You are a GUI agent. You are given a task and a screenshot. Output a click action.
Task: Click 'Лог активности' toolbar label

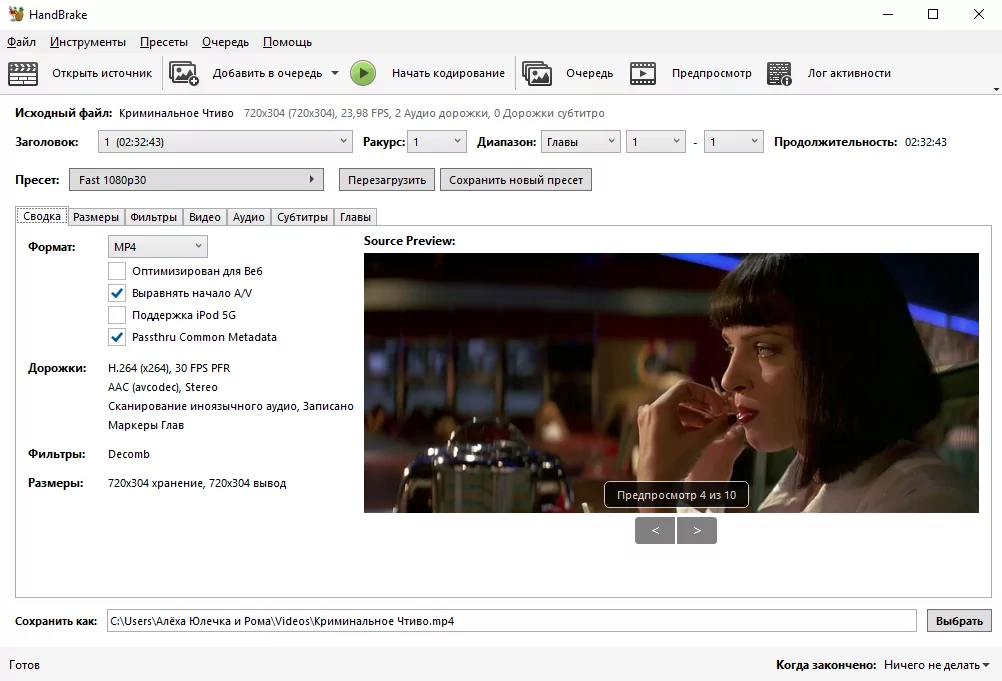point(849,73)
